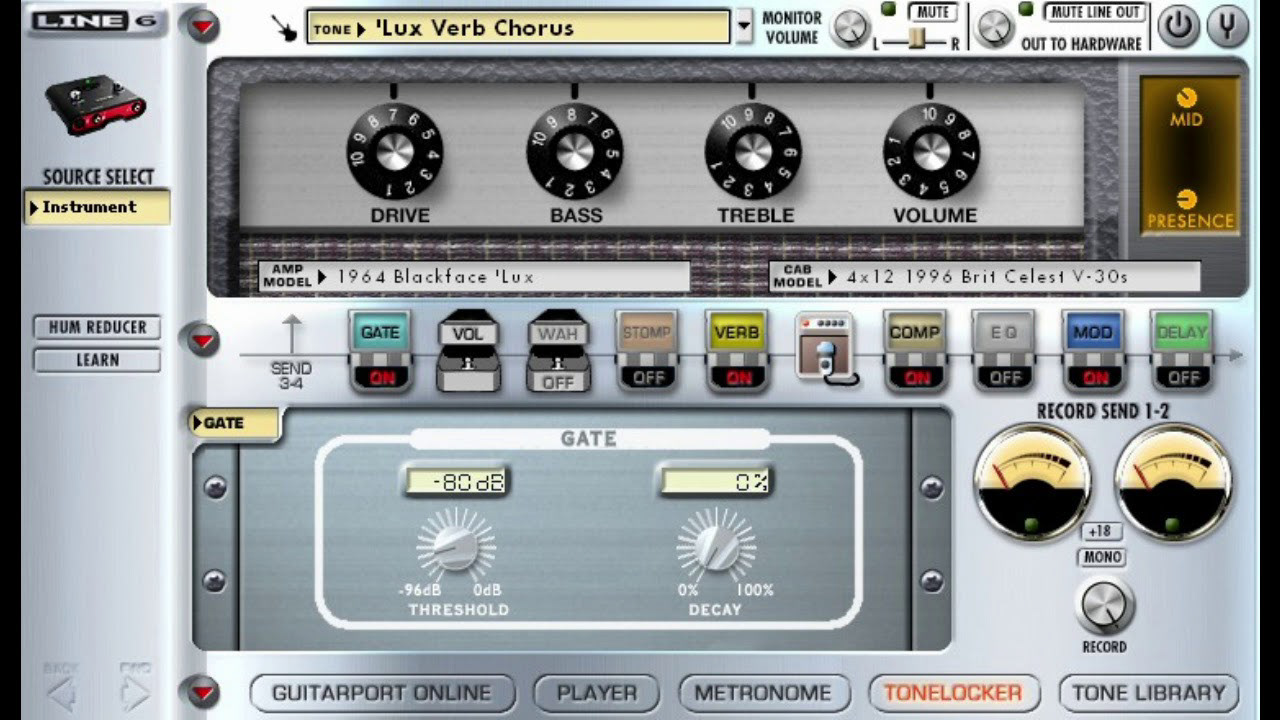Toggle the Gate ON switch

pos(380,378)
